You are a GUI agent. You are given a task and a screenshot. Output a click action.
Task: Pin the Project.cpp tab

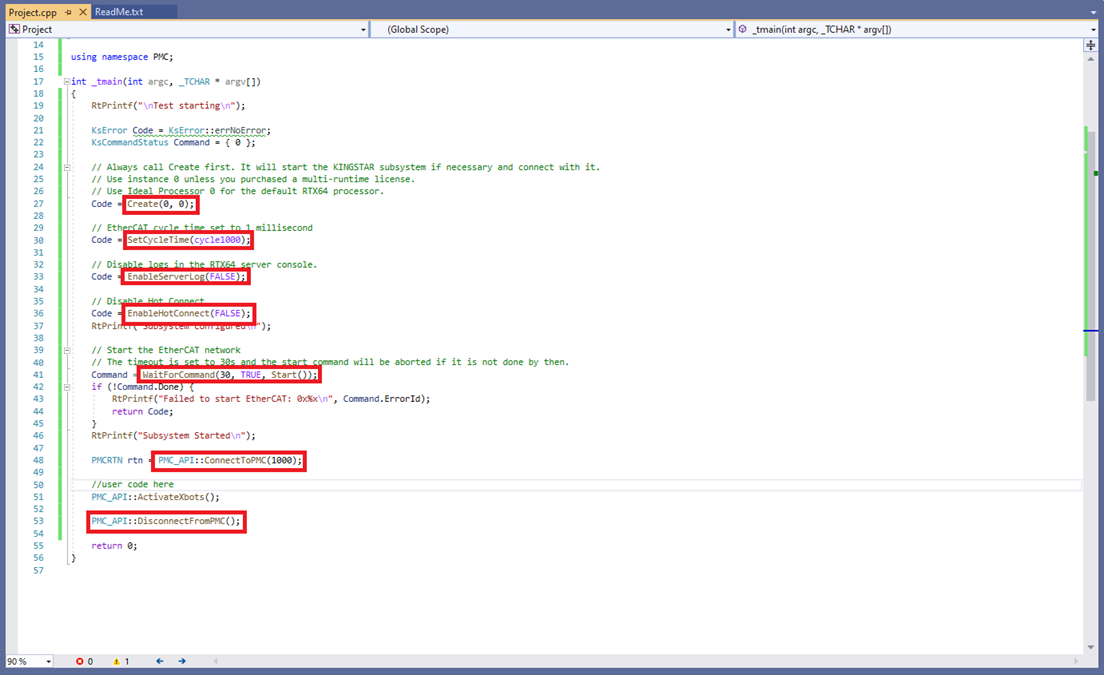click(x=67, y=12)
